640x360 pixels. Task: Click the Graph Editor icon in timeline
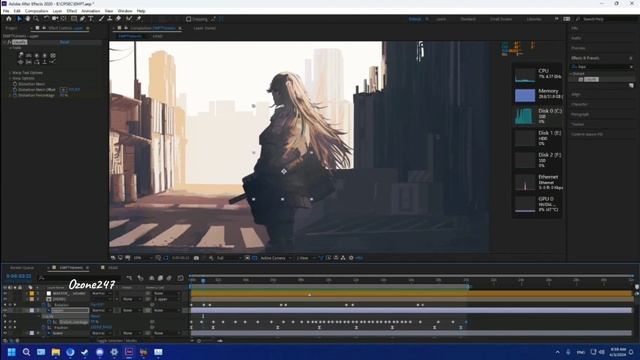(x=180, y=278)
